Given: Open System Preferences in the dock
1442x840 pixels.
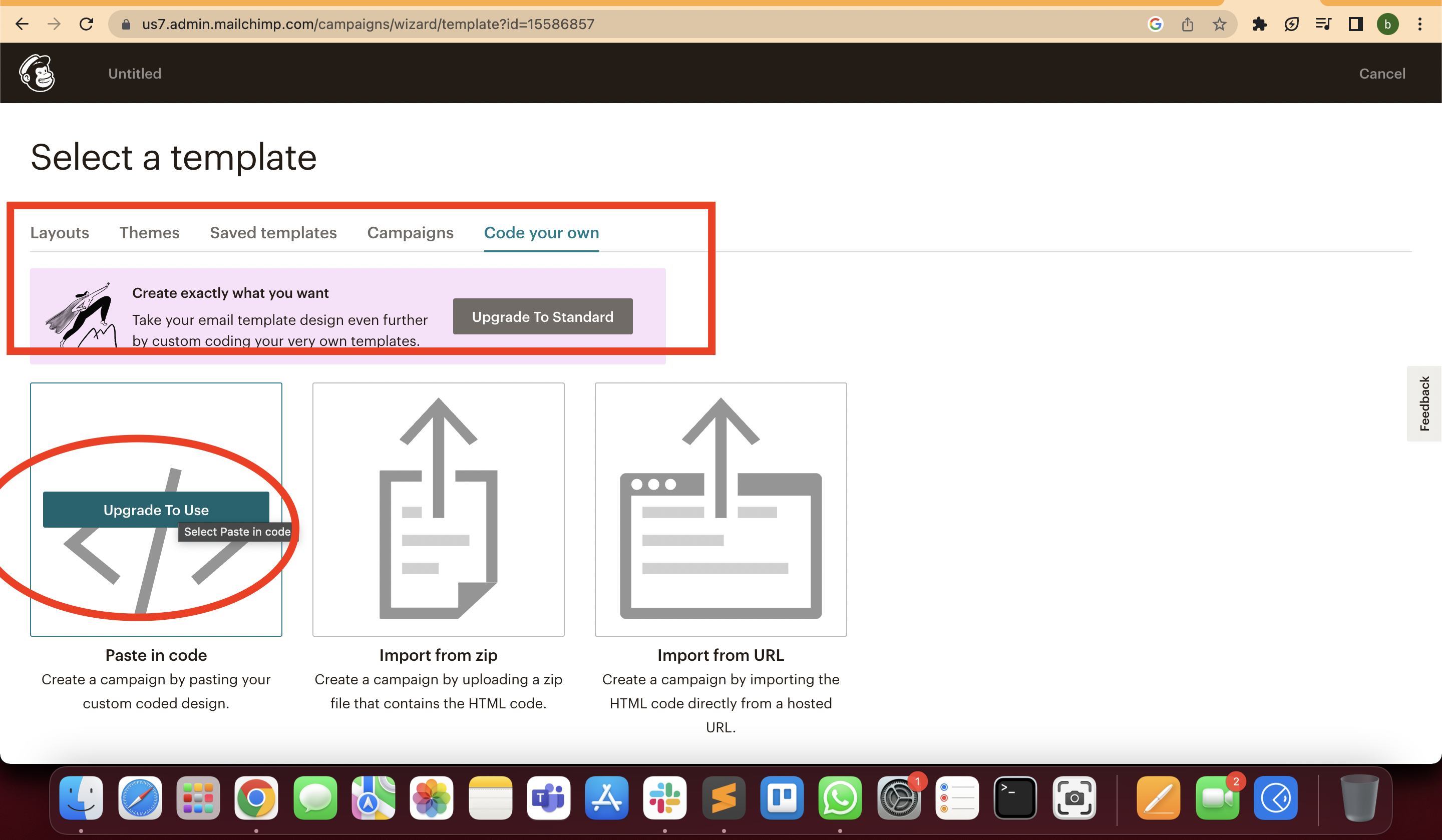Looking at the screenshot, I should [x=899, y=797].
